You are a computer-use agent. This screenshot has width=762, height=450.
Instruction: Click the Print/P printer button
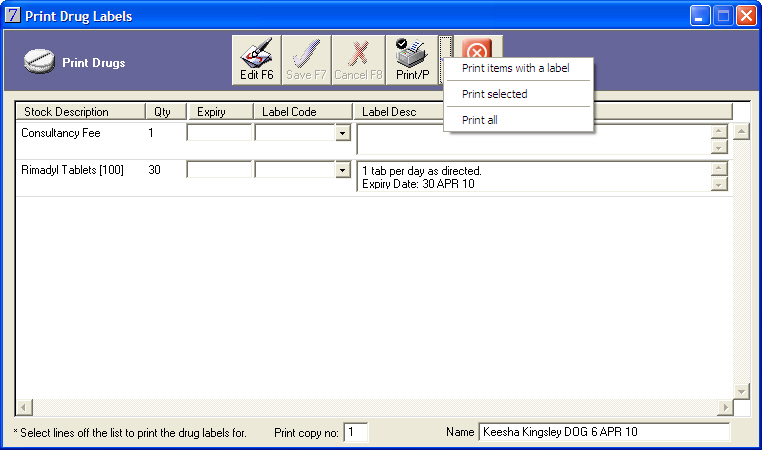pyautogui.click(x=412, y=60)
